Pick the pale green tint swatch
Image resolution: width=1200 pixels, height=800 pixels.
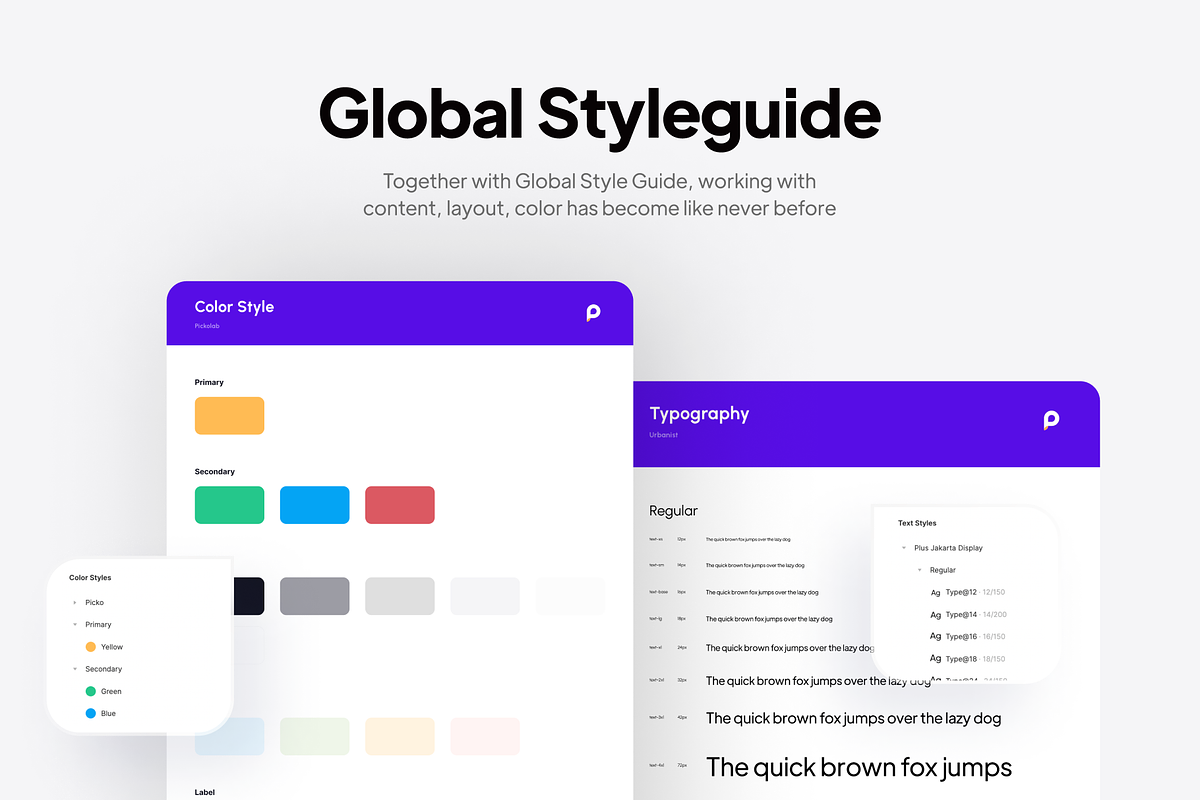315,736
